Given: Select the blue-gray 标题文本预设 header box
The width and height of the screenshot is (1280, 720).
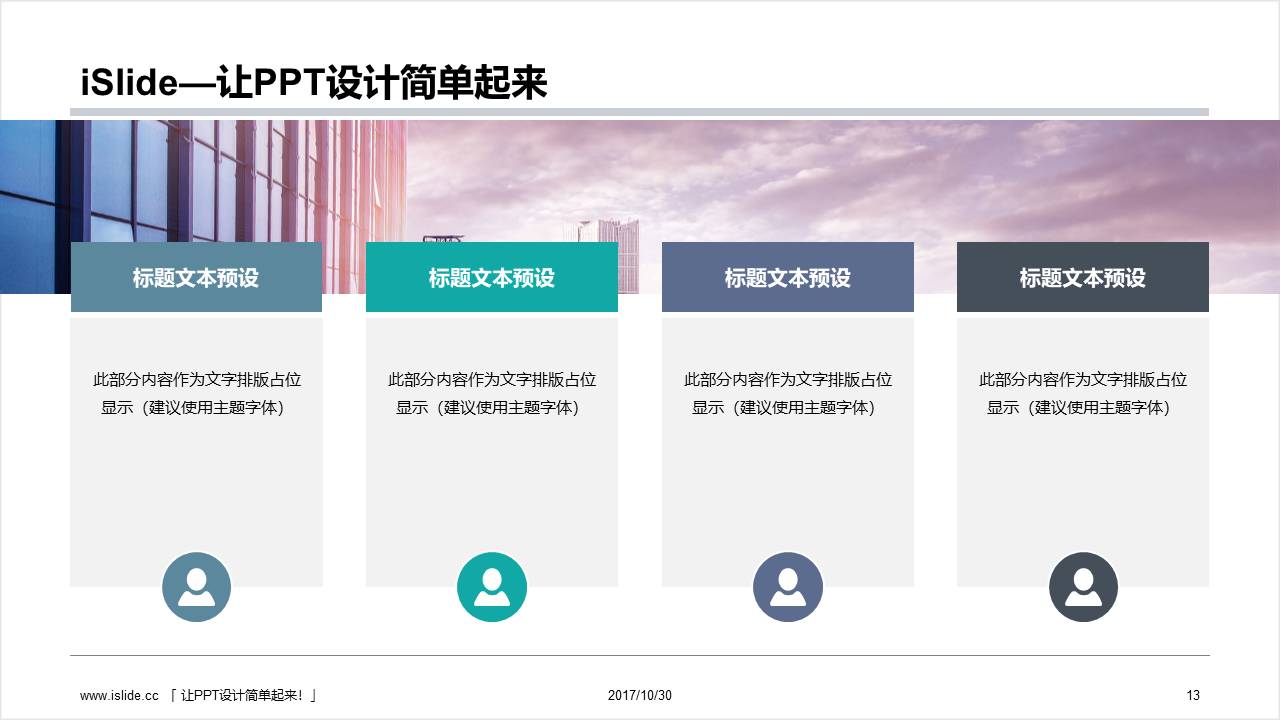Looking at the screenshot, I should click(x=196, y=277).
